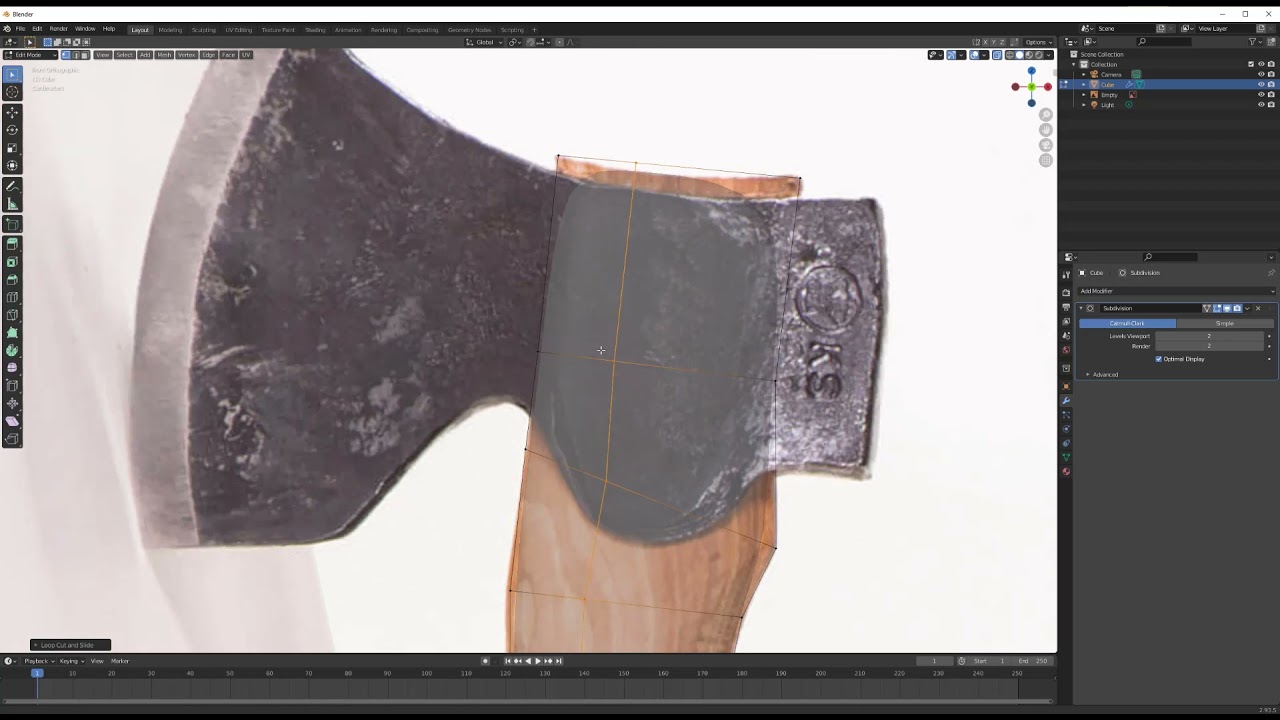The width and height of the screenshot is (1280, 720).
Task: Uncheck Optimal Display checkbox
Action: click(1158, 359)
